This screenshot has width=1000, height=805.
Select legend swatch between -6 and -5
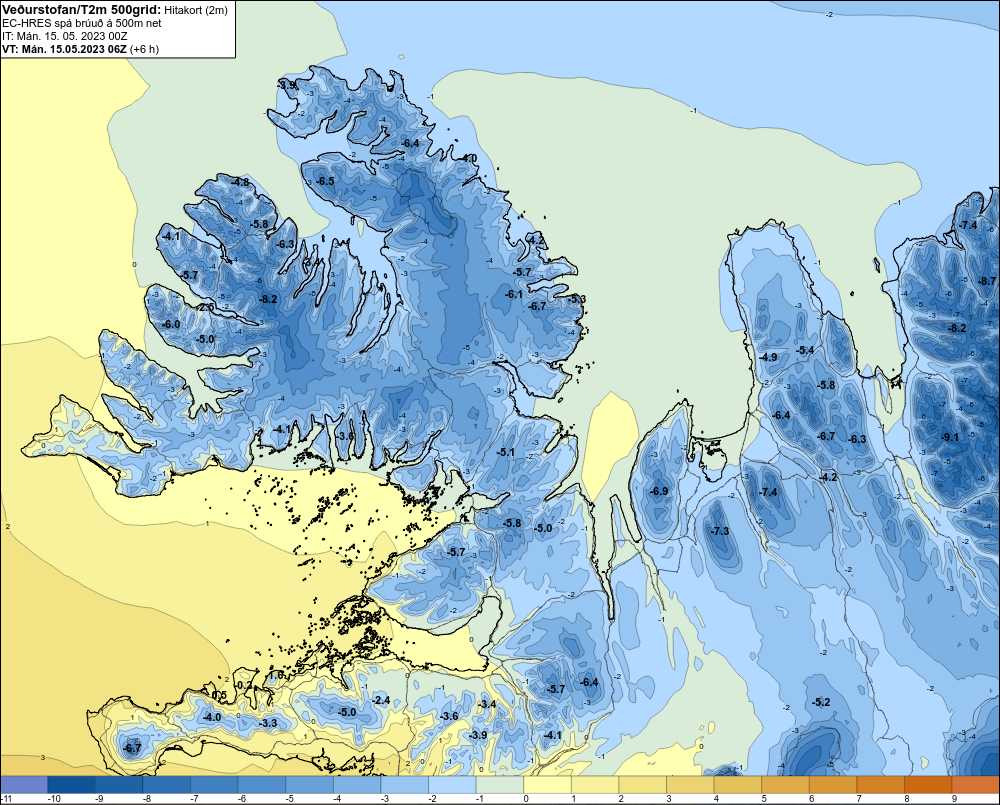[261, 785]
